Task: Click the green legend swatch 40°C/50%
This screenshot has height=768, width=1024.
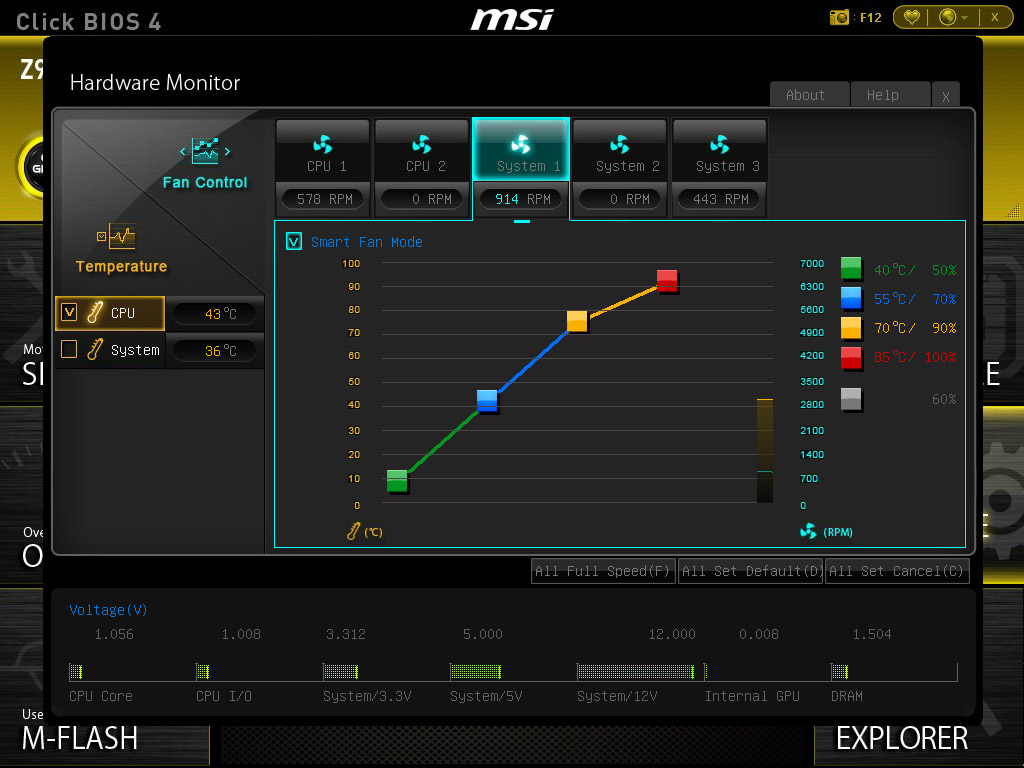Action: [851, 268]
